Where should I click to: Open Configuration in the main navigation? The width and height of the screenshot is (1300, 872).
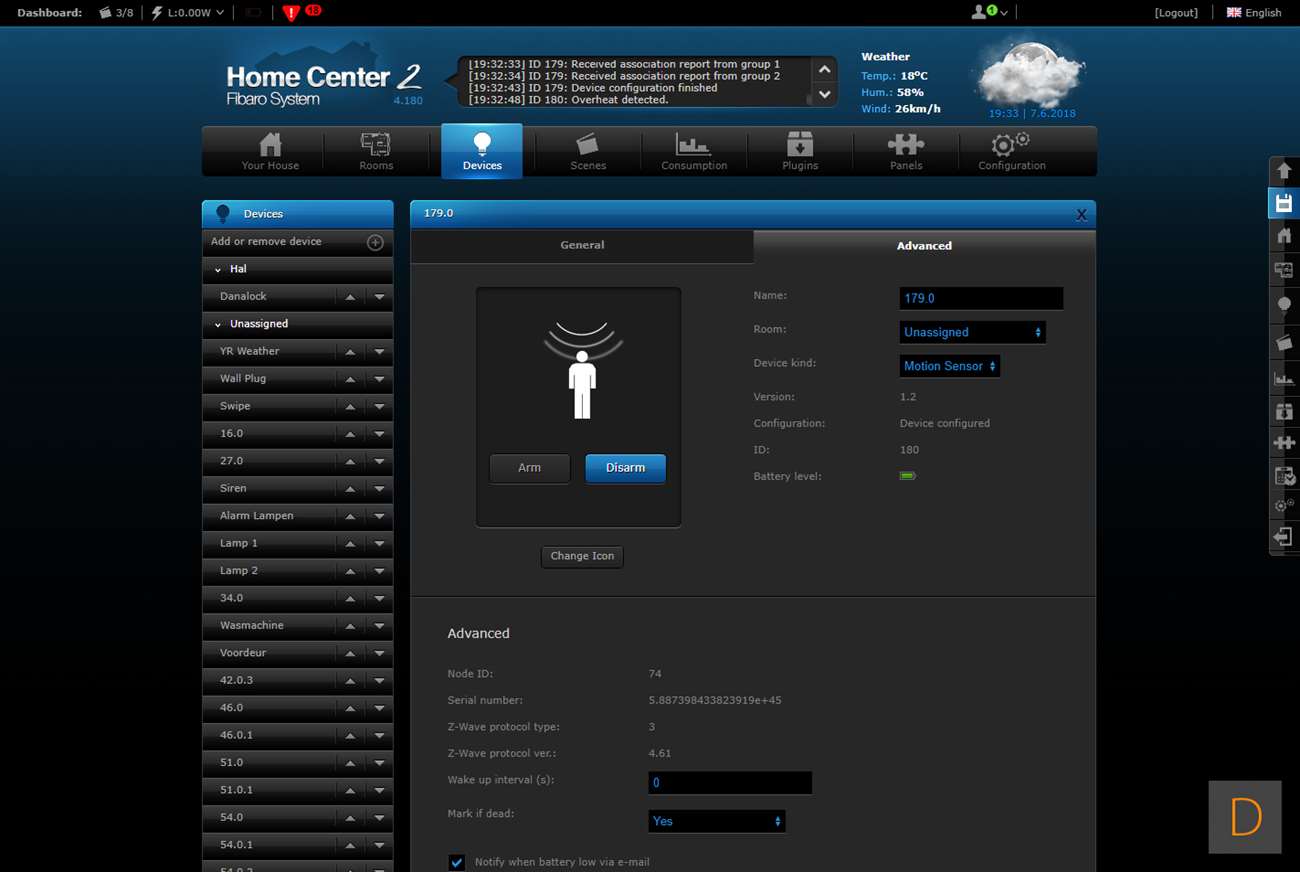(1012, 152)
